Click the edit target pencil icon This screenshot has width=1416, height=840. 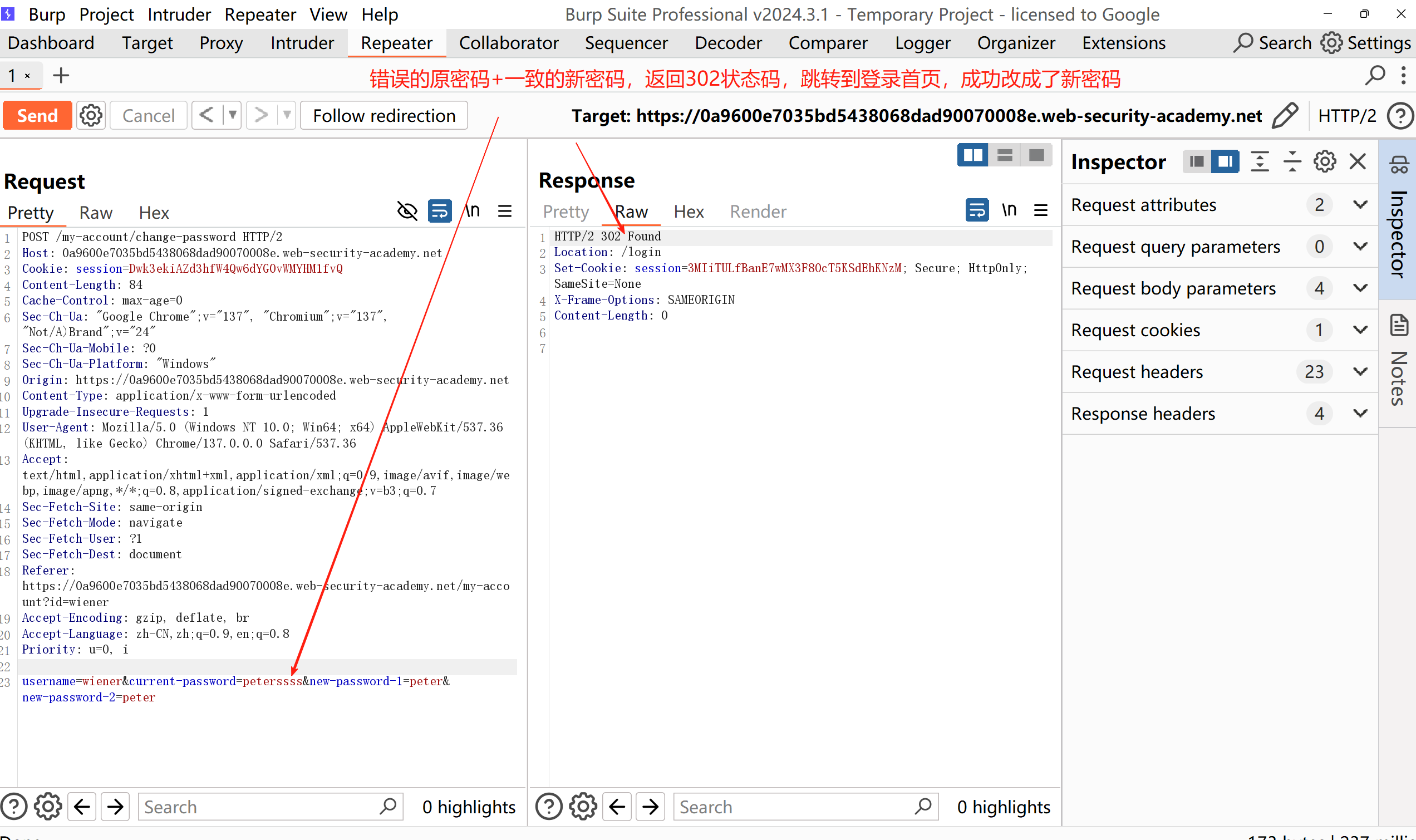(x=1285, y=115)
